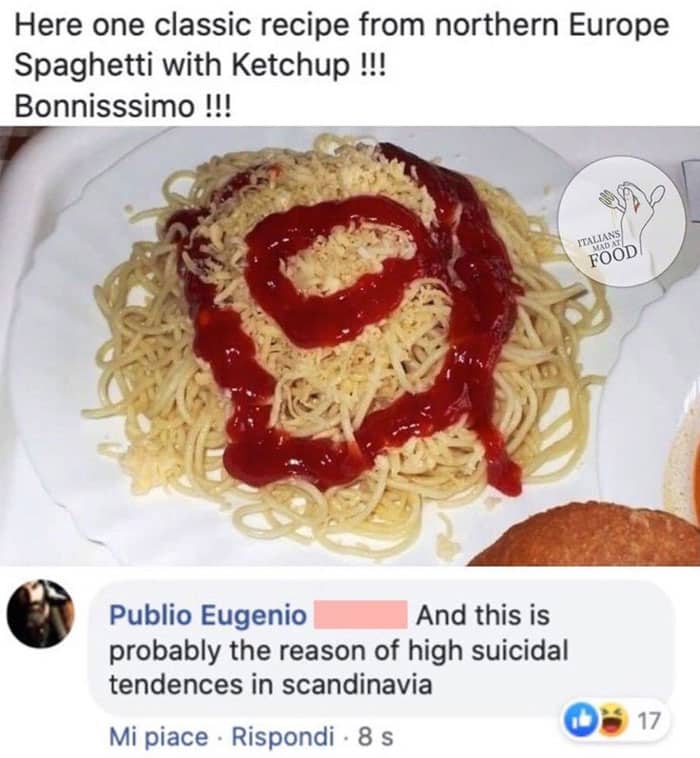Click the 'Bonnisssimo !!!' text line
This screenshot has height=758, width=700.
click(123, 105)
